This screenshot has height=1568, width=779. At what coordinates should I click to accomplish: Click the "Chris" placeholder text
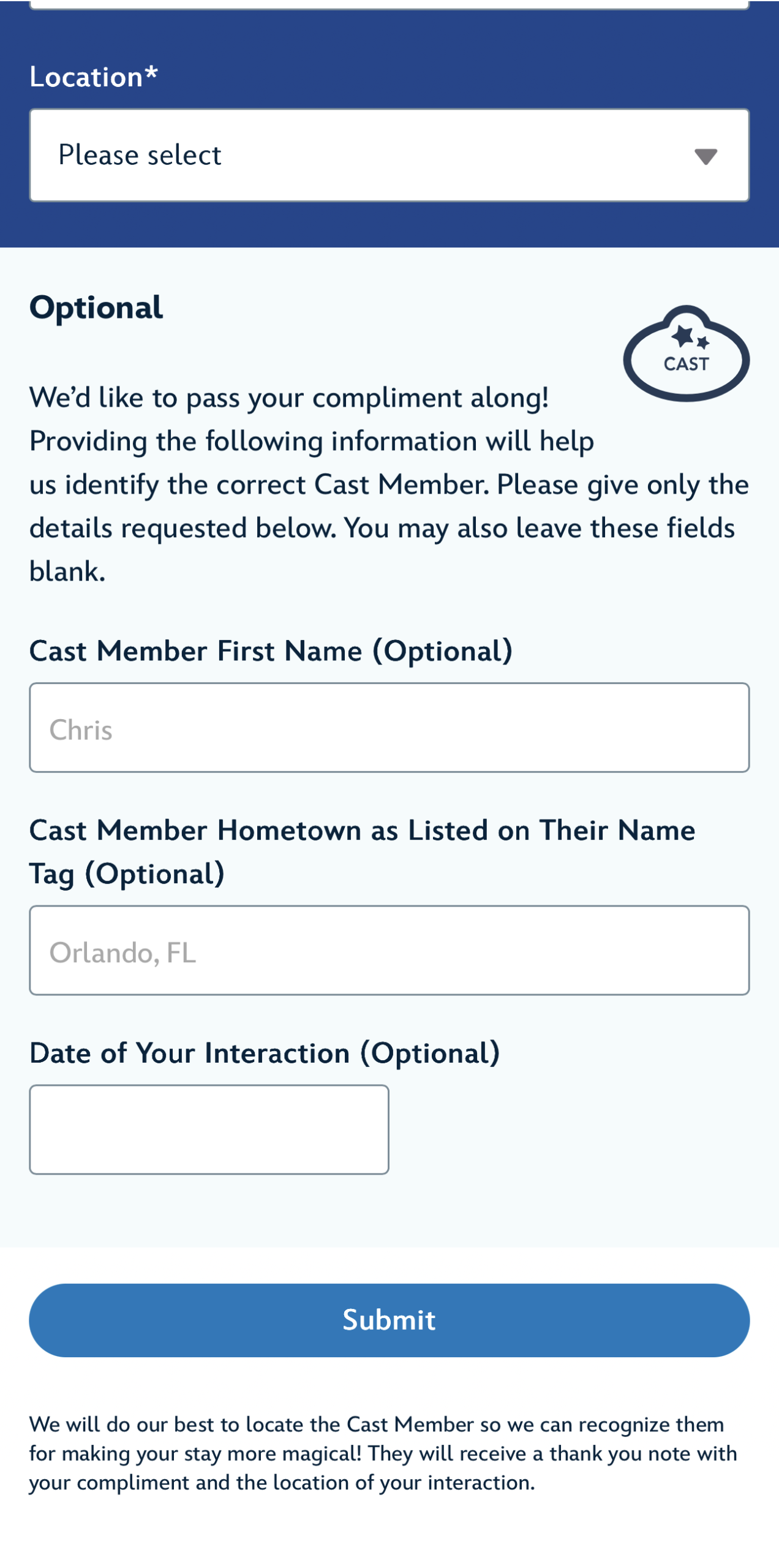pos(81,729)
